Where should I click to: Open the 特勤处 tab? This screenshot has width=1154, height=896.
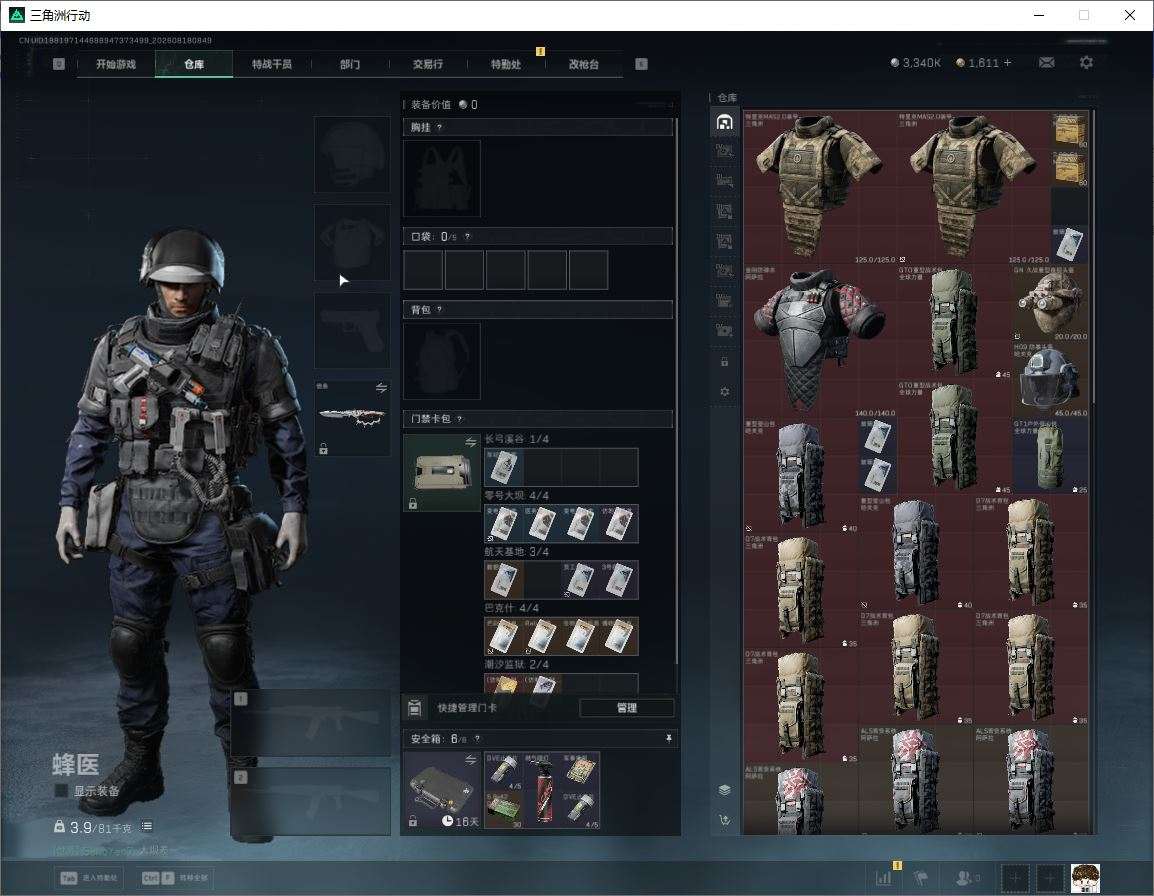[506, 64]
